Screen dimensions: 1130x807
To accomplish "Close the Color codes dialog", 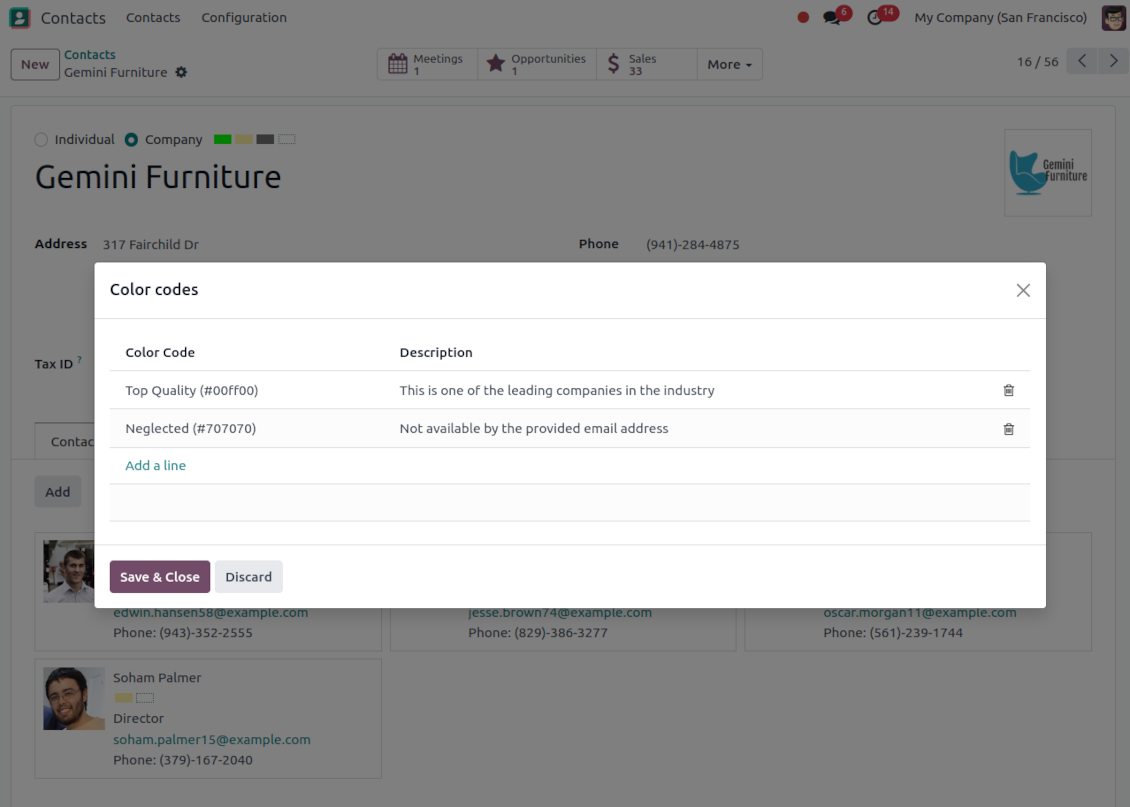I will tap(1022, 290).
